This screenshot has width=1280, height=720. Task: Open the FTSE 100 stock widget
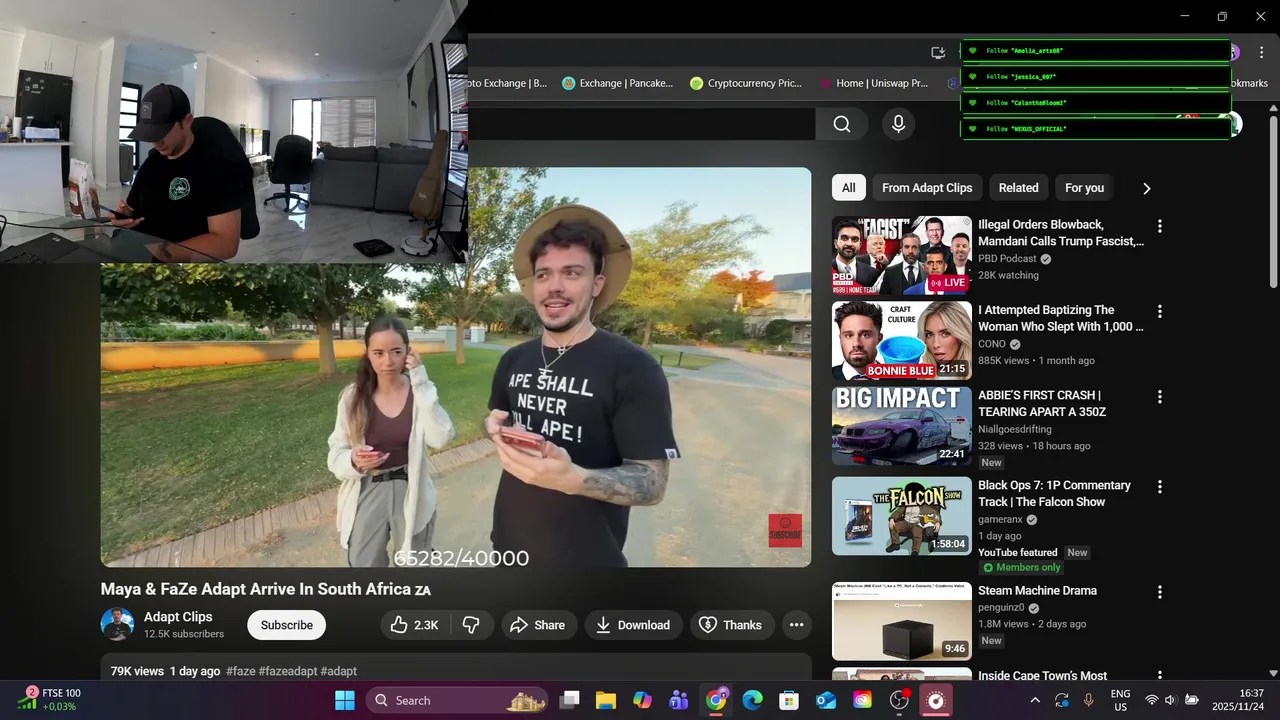coord(50,700)
